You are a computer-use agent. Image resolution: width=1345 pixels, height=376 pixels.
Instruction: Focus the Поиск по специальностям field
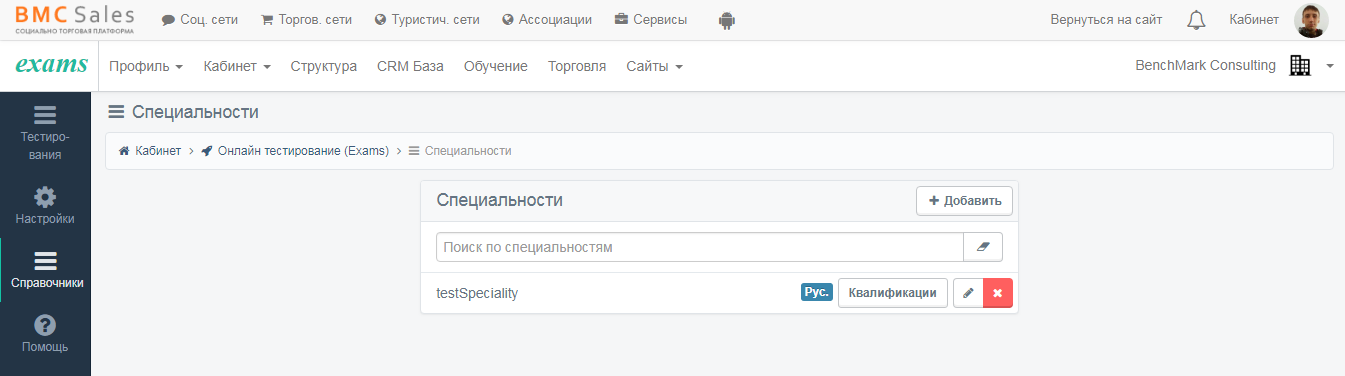coord(700,247)
